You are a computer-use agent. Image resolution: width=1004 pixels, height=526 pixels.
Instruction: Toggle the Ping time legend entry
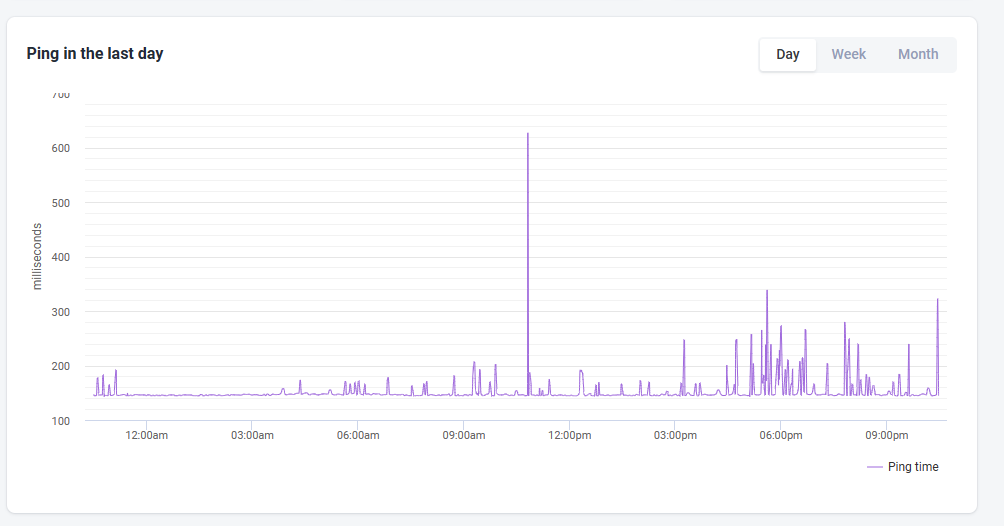click(903, 467)
